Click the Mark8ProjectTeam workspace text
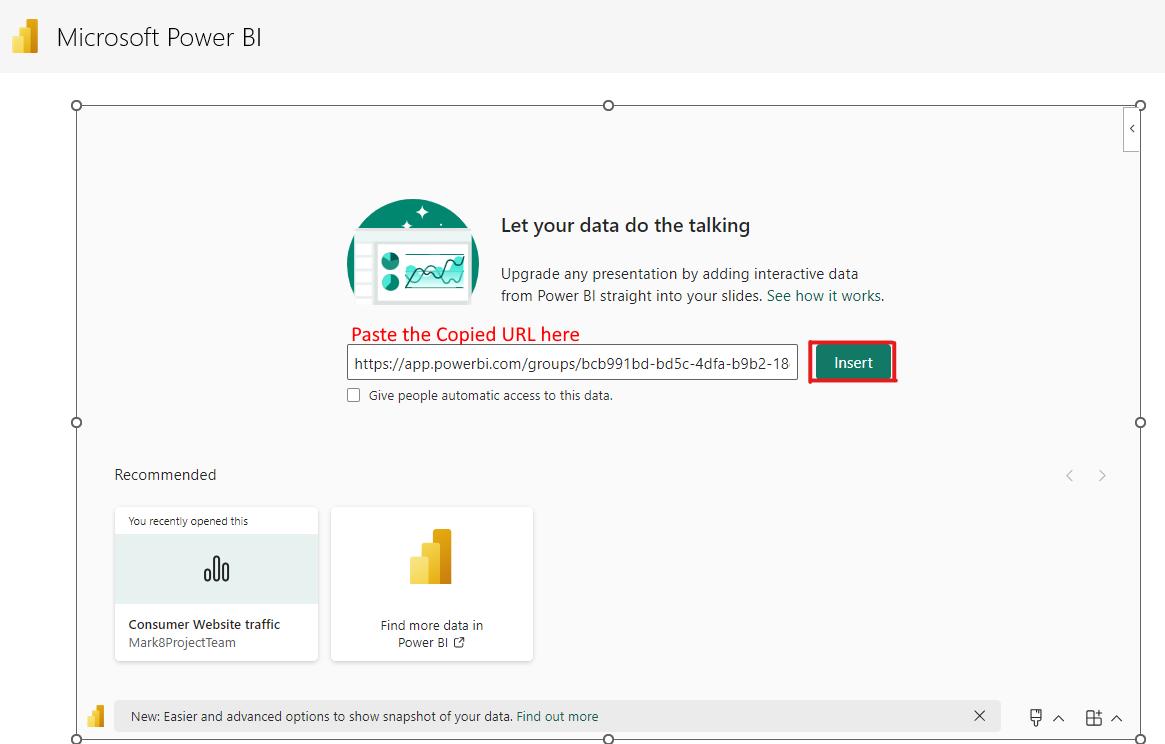 182,643
